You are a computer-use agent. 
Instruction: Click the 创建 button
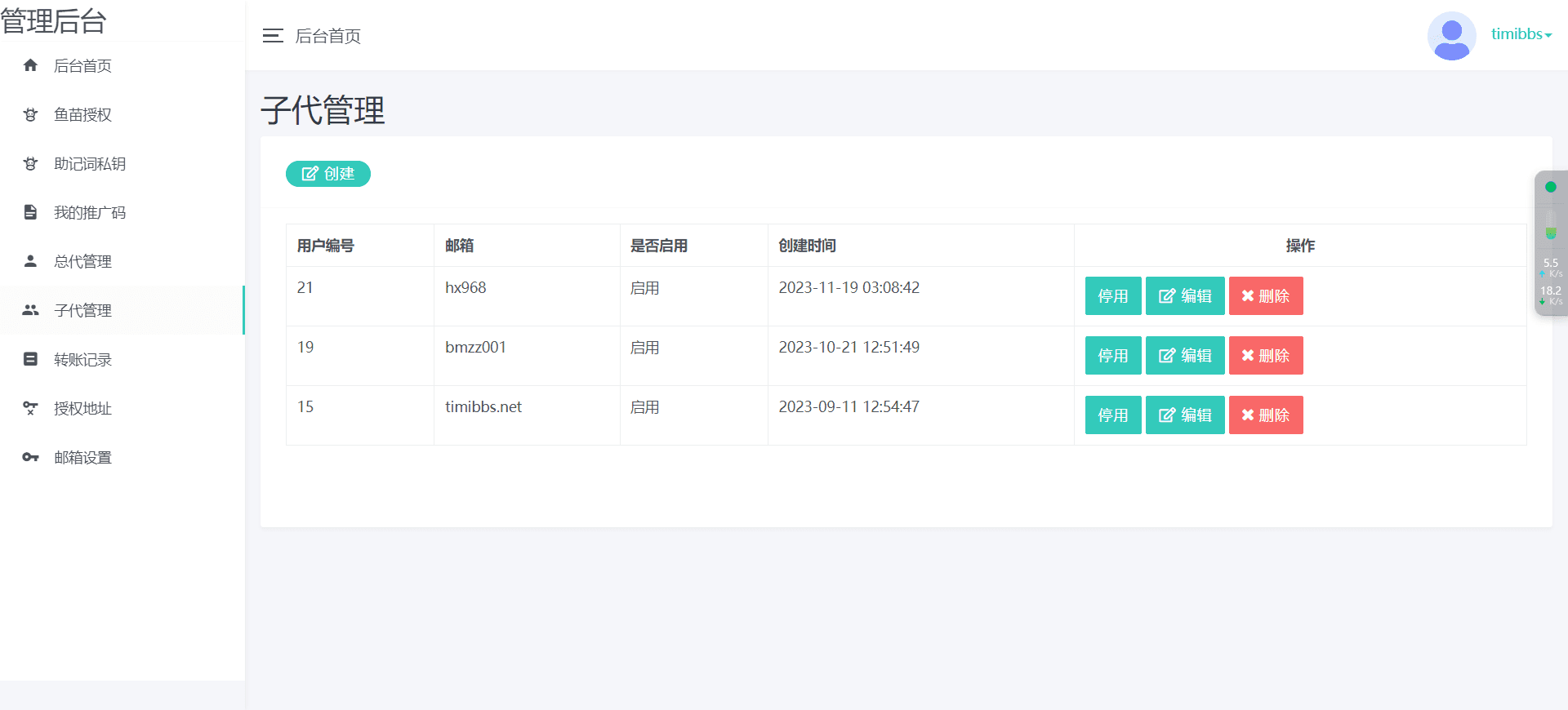tap(327, 174)
